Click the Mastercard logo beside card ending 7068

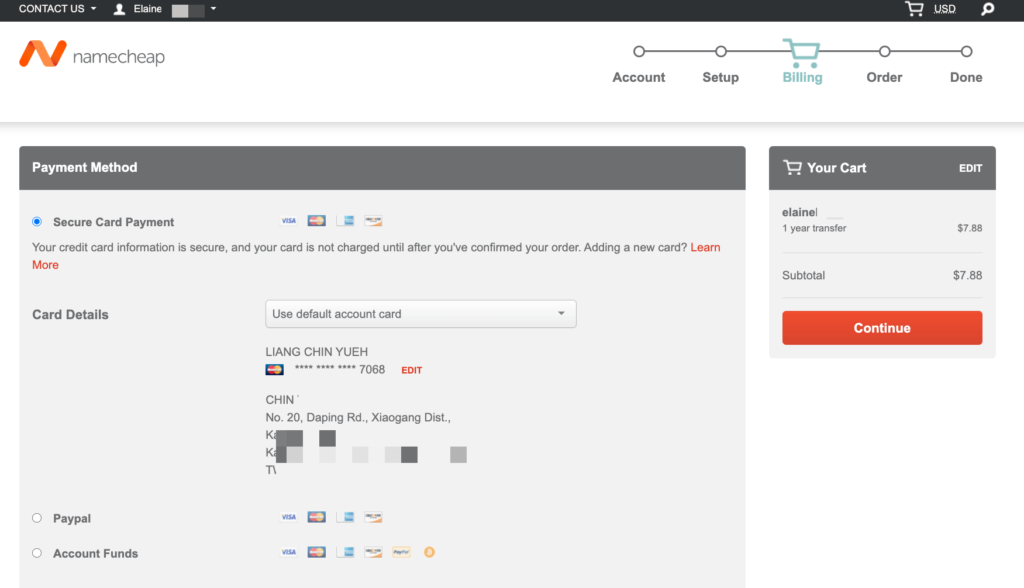[274, 370]
